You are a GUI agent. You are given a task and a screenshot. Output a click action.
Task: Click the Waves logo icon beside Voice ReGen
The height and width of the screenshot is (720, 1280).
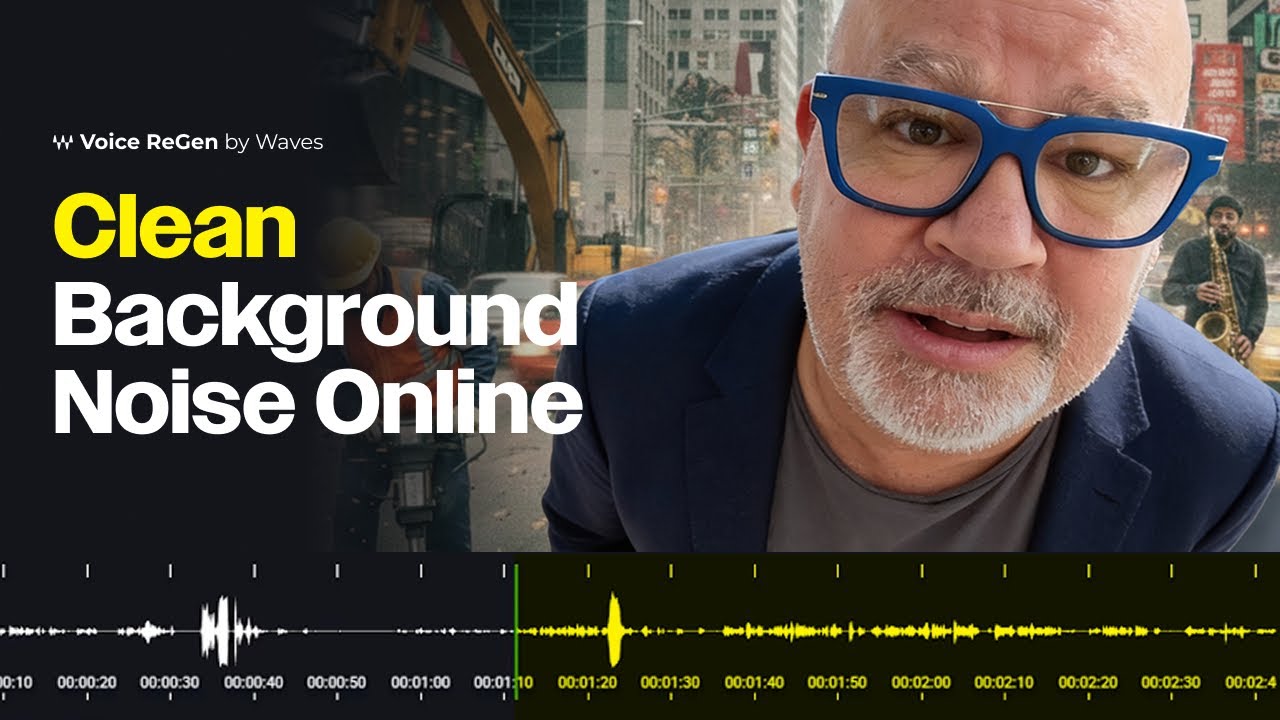63,142
